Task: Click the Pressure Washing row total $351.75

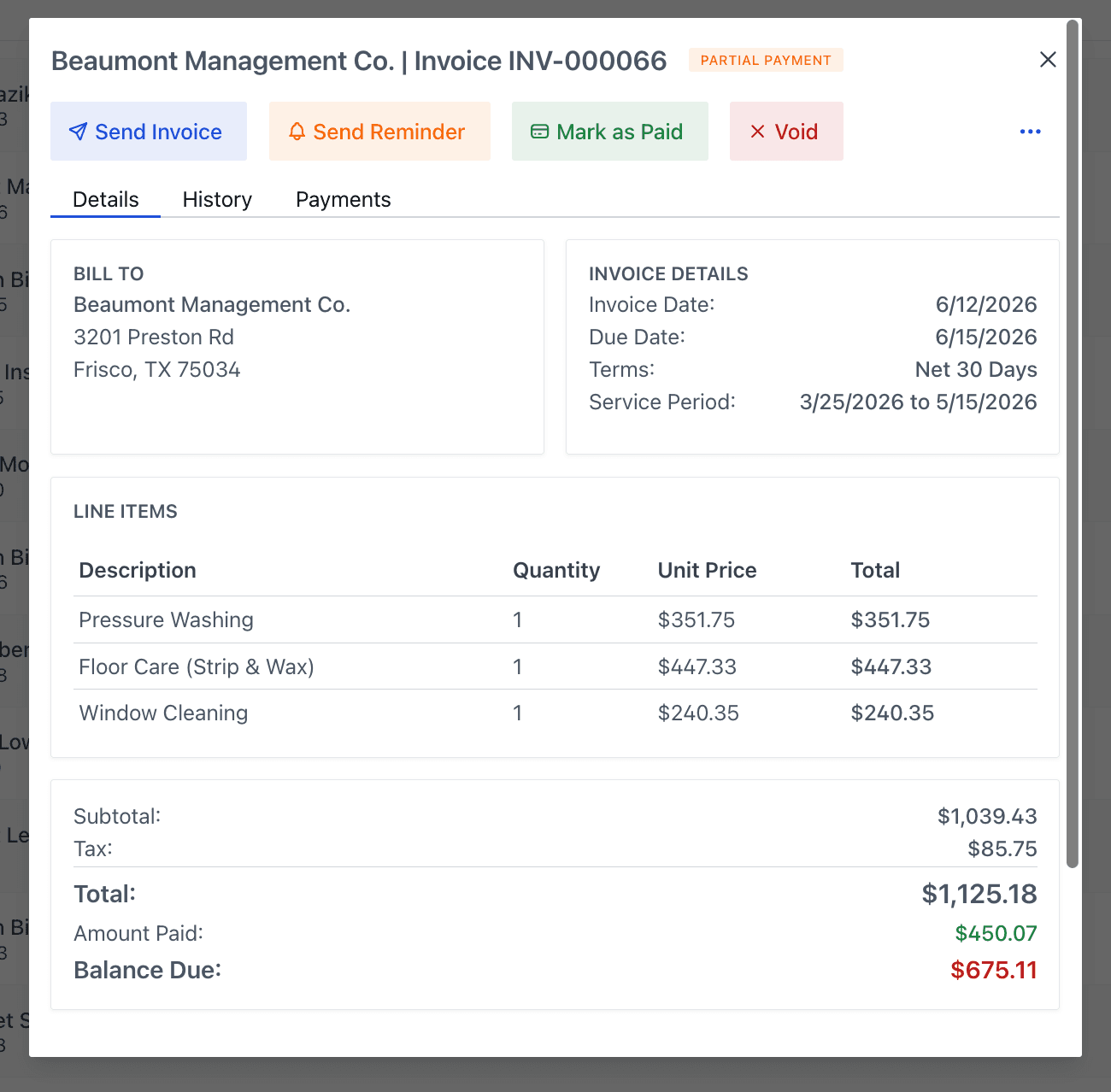Action: pos(891,619)
